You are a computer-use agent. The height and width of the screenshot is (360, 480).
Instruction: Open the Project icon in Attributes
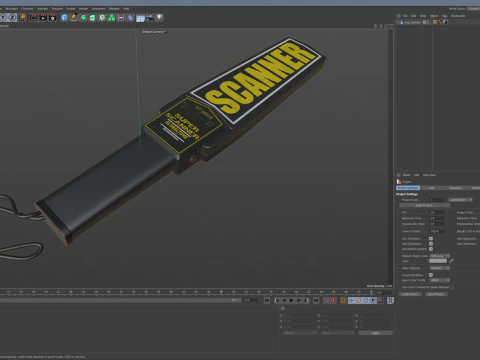(399, 182)
